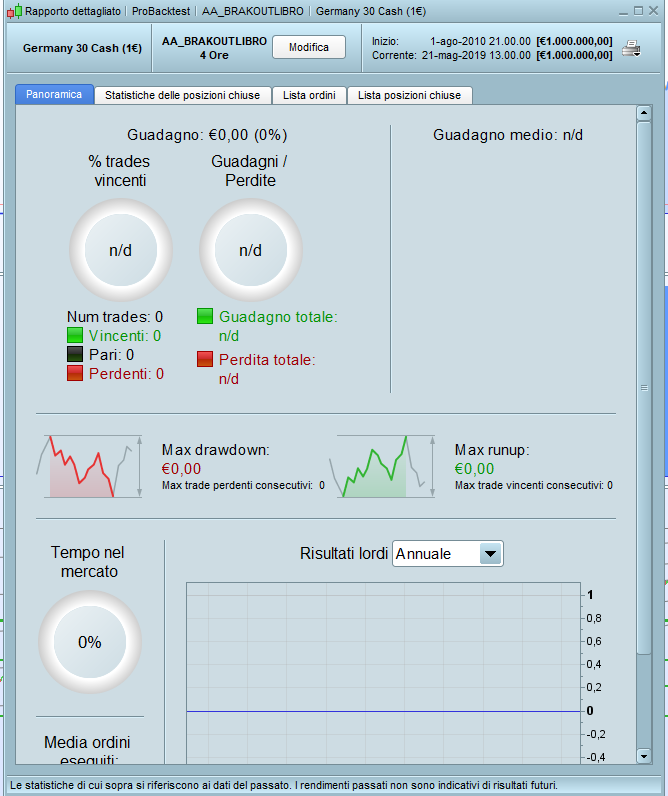Click the scrollbar down arrow
The width and height of the screenshot is (668, 796).
[x=644, y=756]
